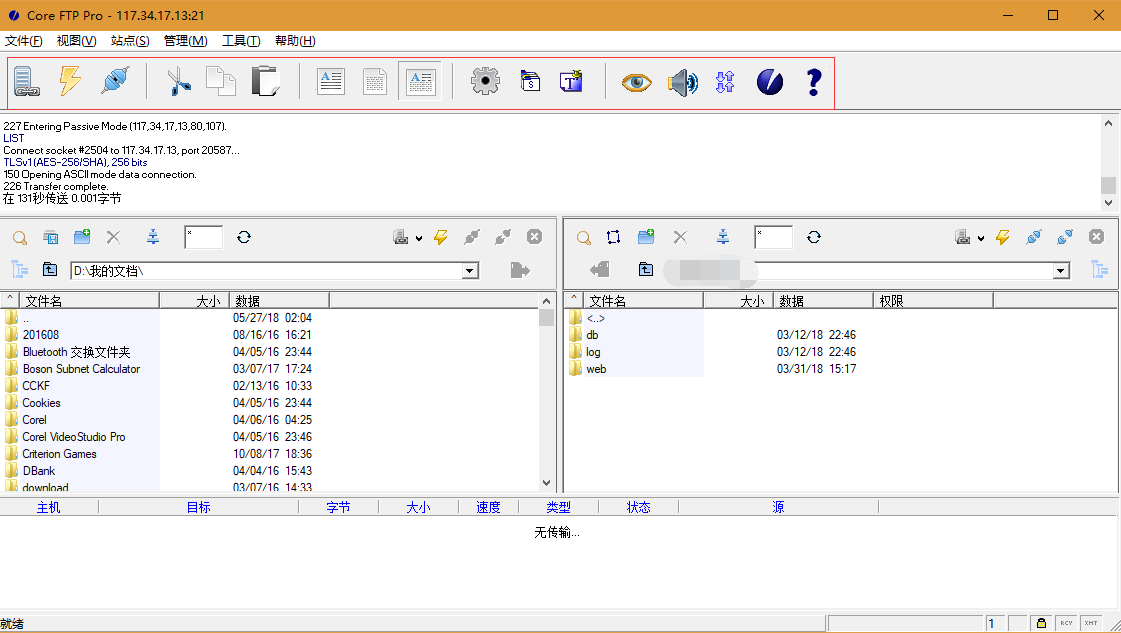Viewport: 1121px width, 633px height.
Task: Select the first log view layout icon
Action: (x=330, y=82)
